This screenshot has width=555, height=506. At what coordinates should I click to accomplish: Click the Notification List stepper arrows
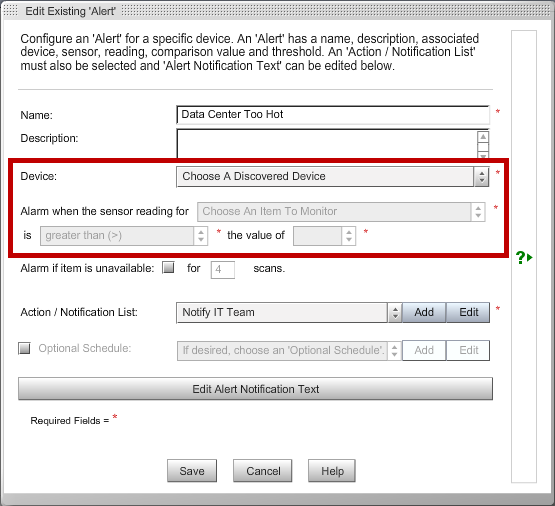395,312
